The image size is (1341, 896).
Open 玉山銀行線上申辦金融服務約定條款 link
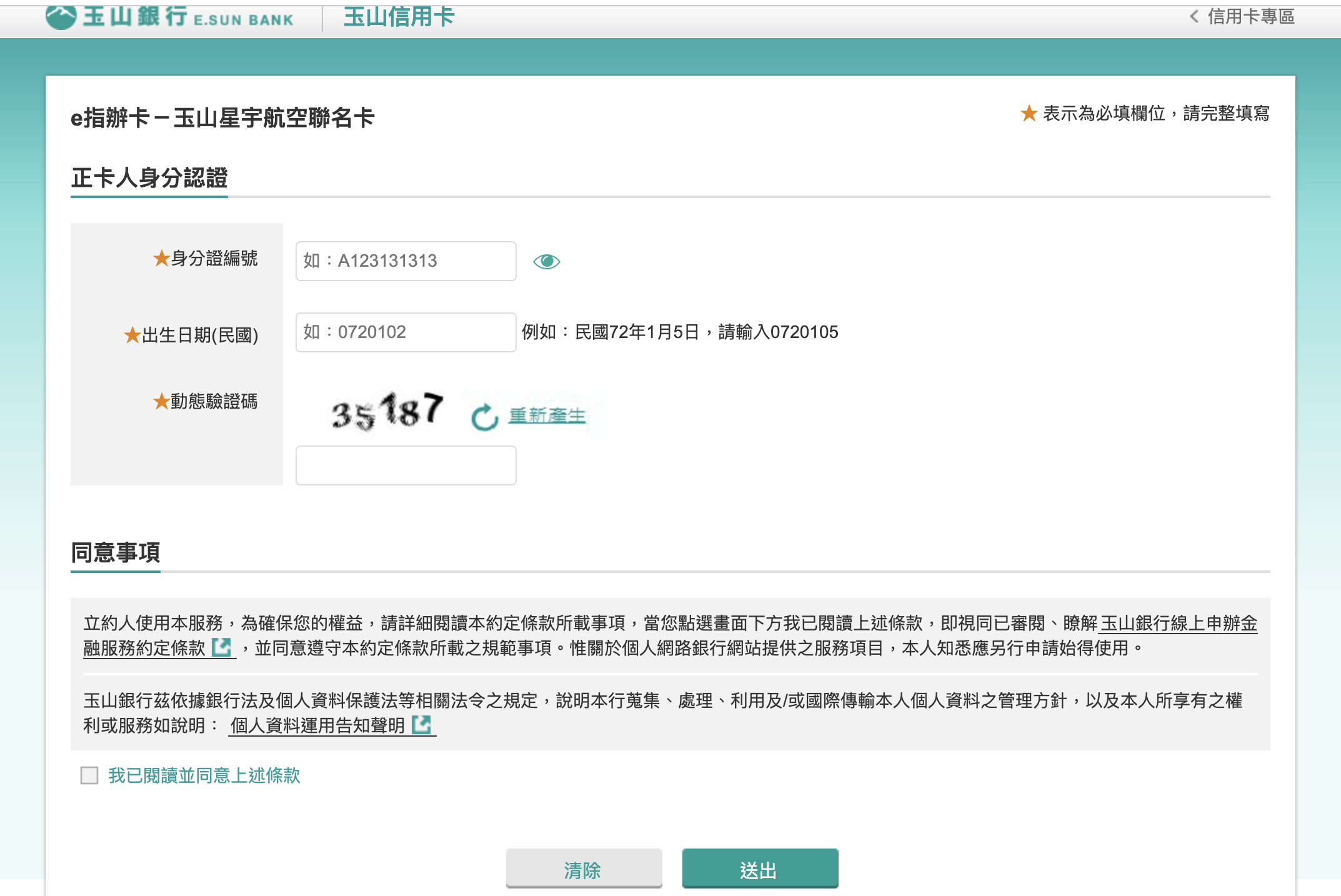(x=1178, y=623)
